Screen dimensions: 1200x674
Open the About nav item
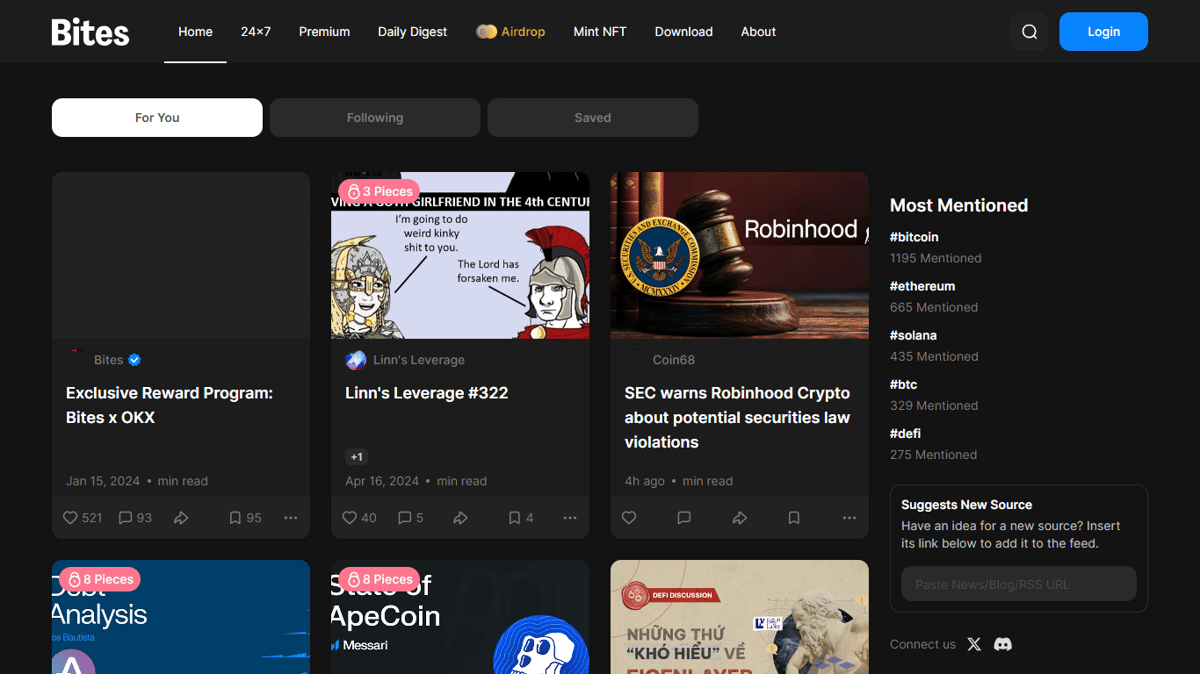point(758,32)
